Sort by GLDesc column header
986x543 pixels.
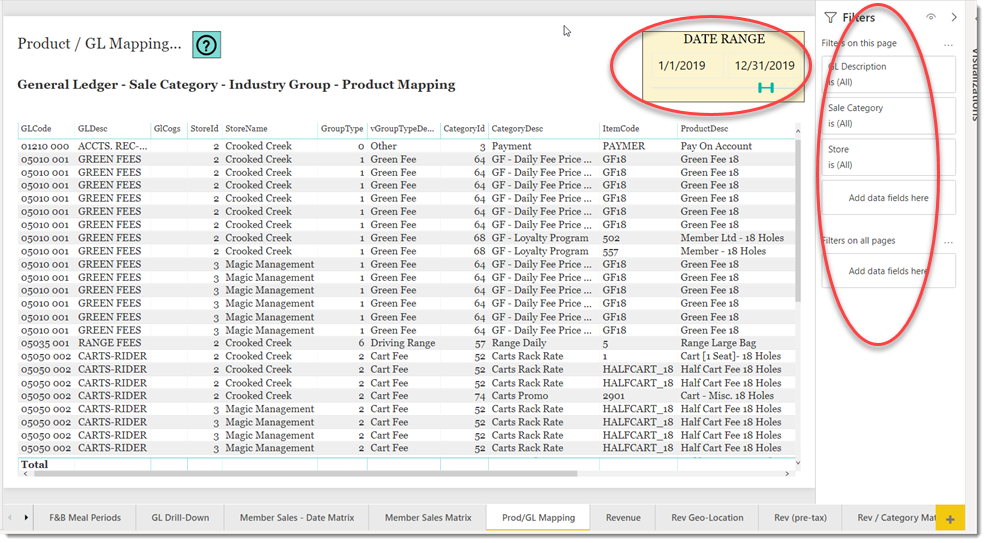[x=92, y=129]
